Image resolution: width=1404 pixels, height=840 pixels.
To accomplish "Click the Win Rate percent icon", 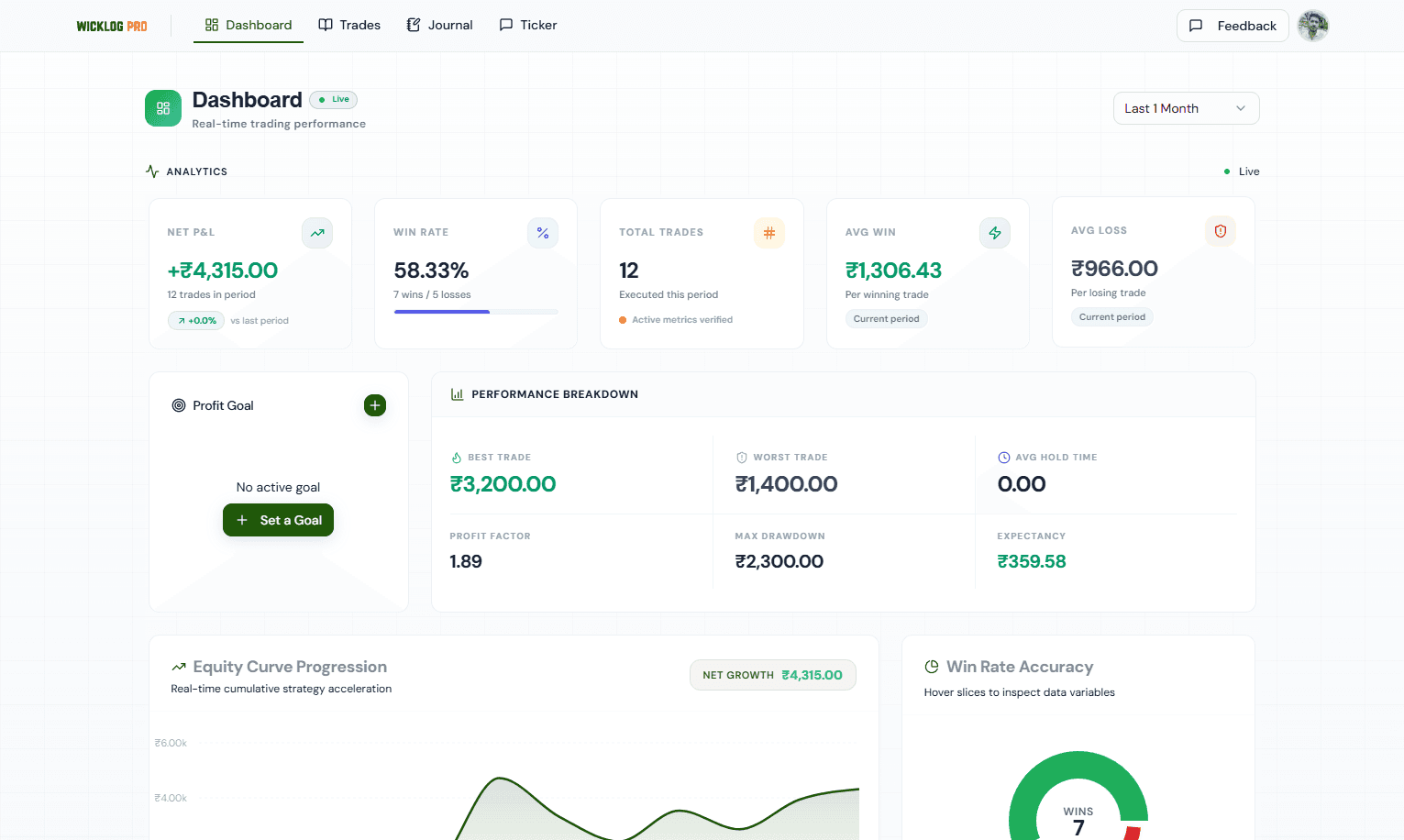I will [543, 233].
